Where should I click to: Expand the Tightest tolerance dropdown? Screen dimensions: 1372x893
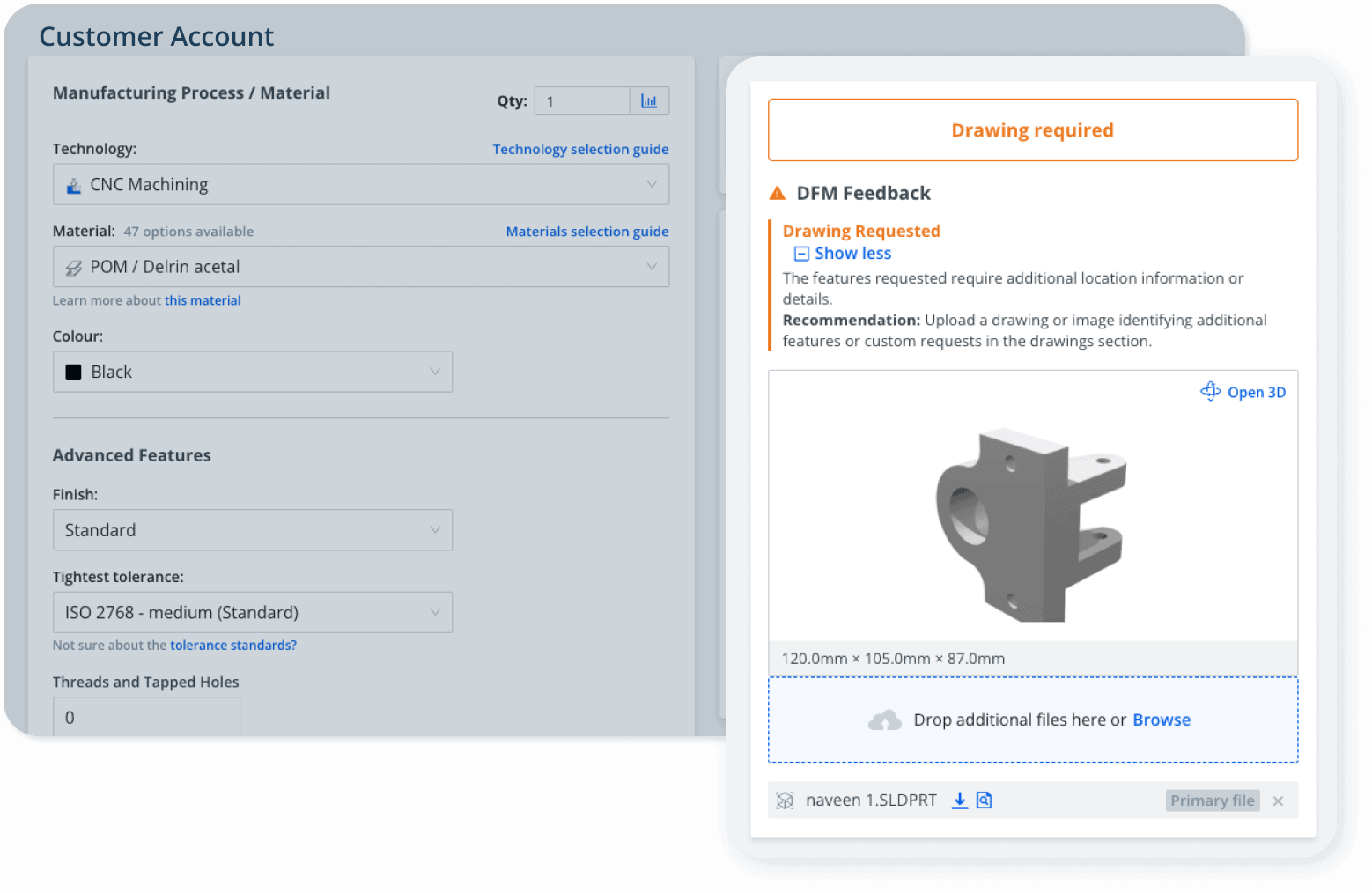click(435, 612)
